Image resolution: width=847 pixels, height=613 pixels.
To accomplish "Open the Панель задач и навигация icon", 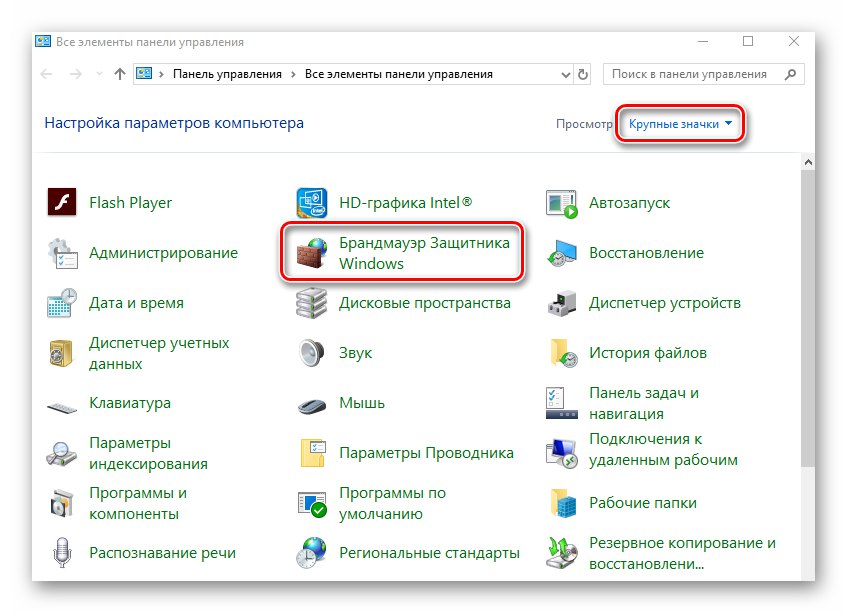I will [561, 403].
